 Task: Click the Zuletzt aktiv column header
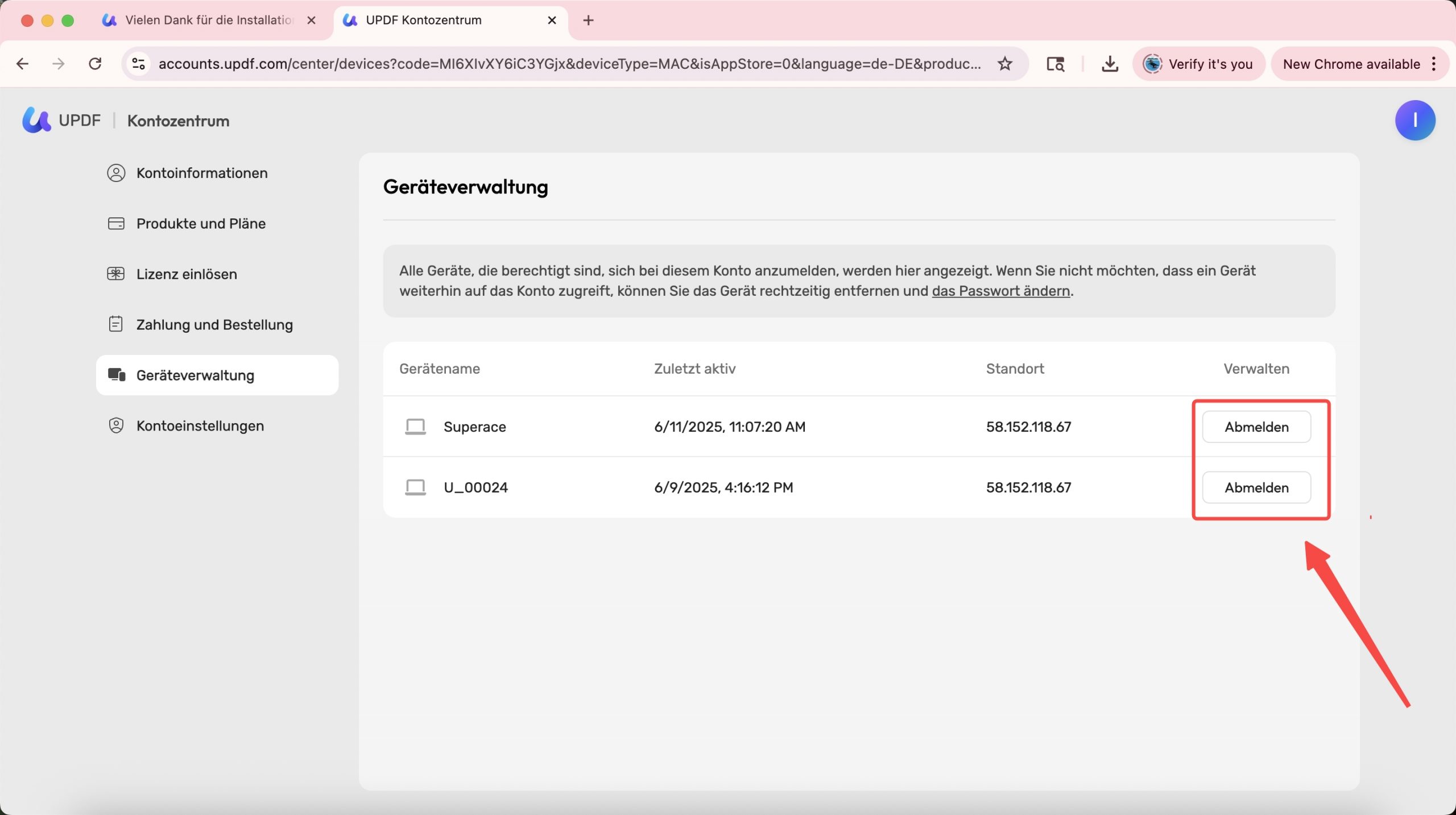(x=694, y=369)
